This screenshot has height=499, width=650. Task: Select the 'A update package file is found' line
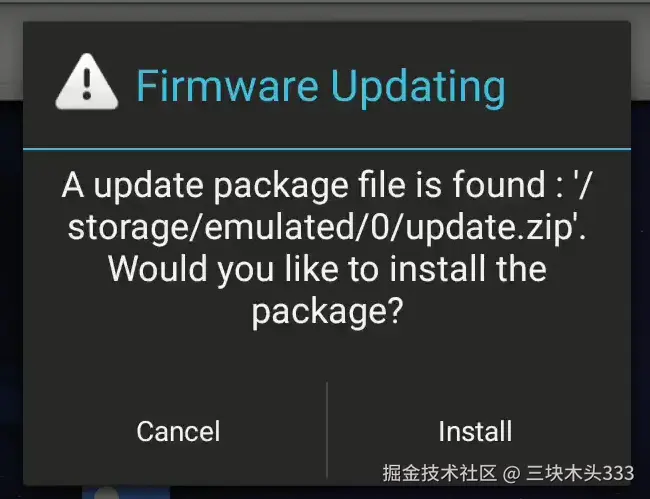tap(327, 186)
